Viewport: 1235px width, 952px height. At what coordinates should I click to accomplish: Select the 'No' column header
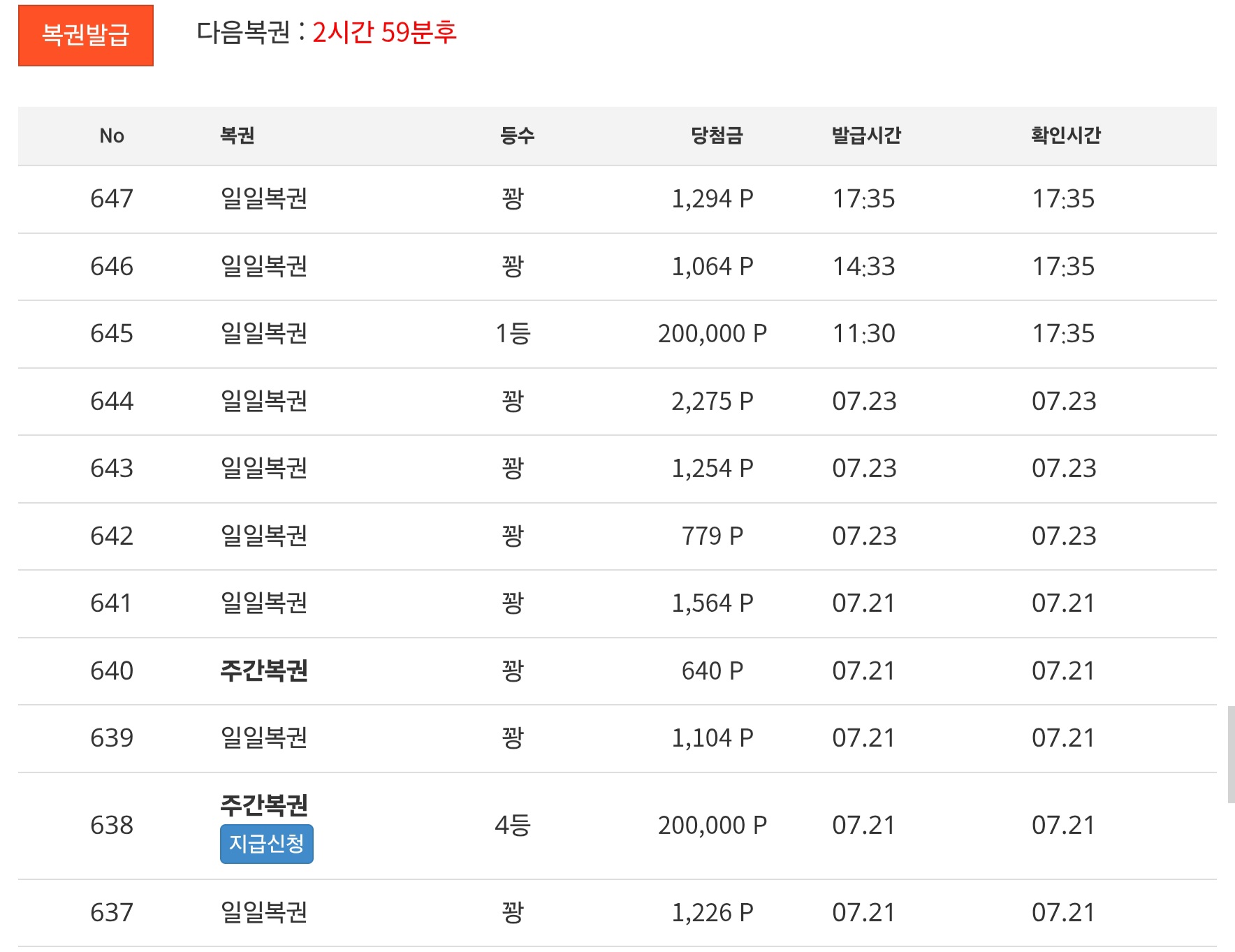point(112,136)
